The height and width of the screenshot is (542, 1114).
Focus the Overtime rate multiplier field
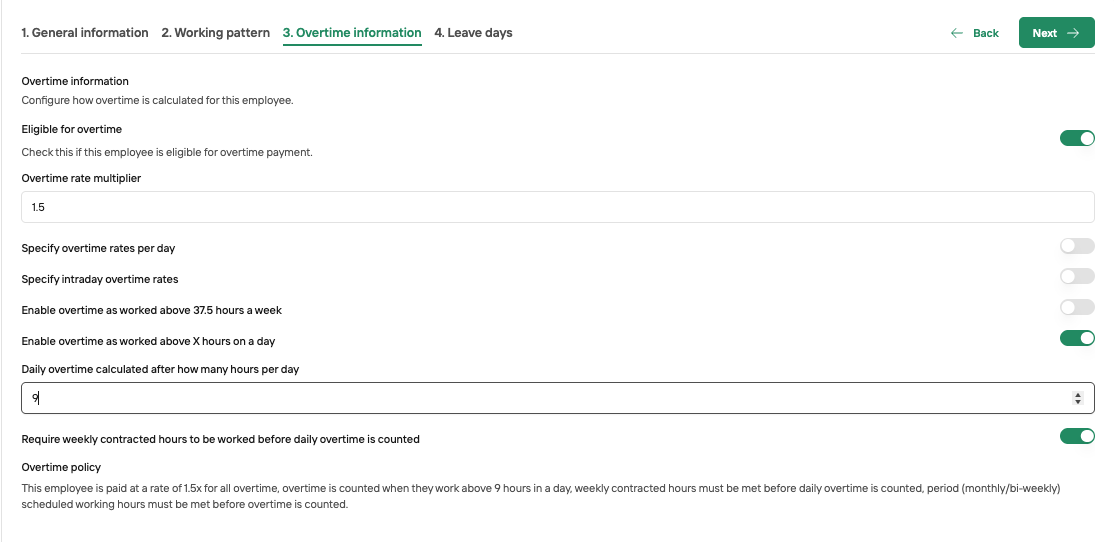(558, 207)
